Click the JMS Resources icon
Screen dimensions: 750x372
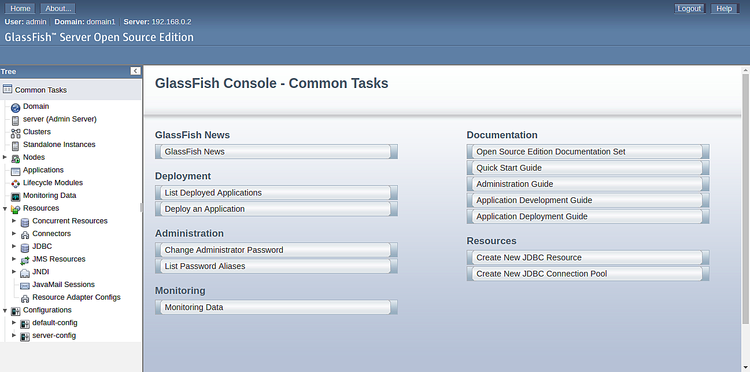[25, 260]
